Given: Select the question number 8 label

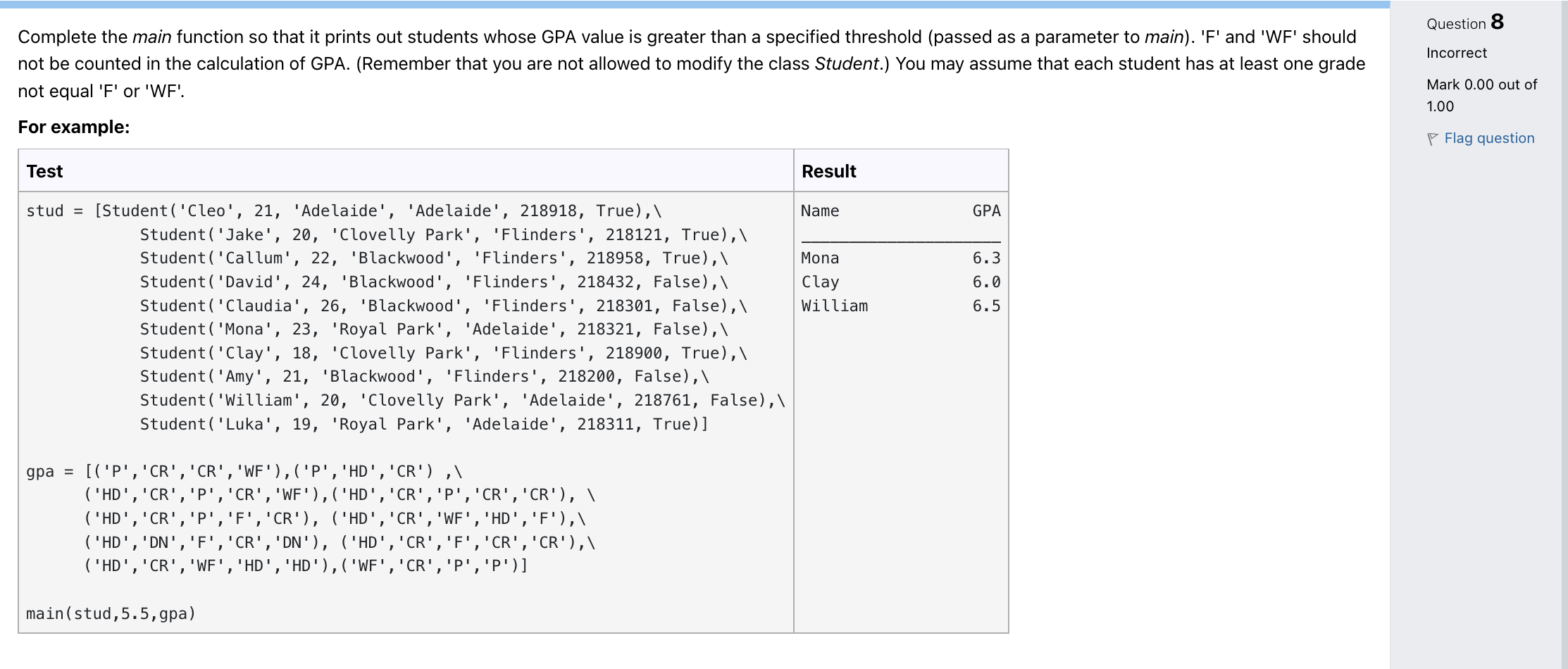Looking at the screenshot, I should tap(1466, 23).
